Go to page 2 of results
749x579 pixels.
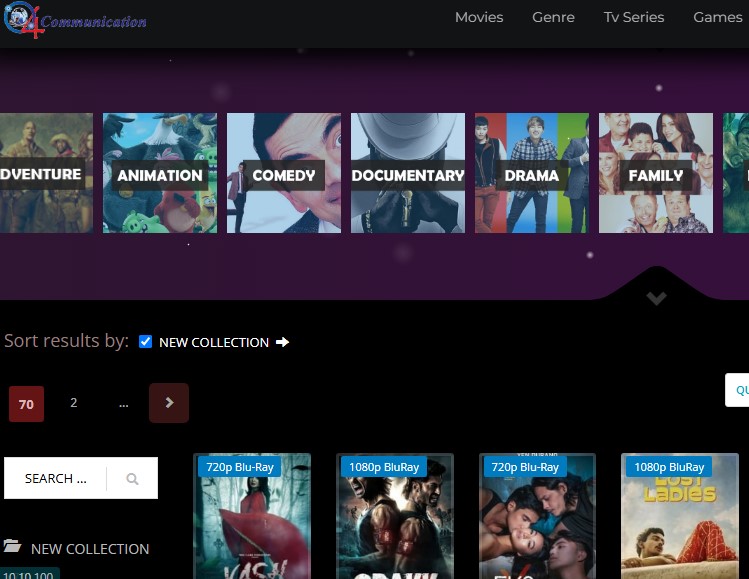[73, 403]
